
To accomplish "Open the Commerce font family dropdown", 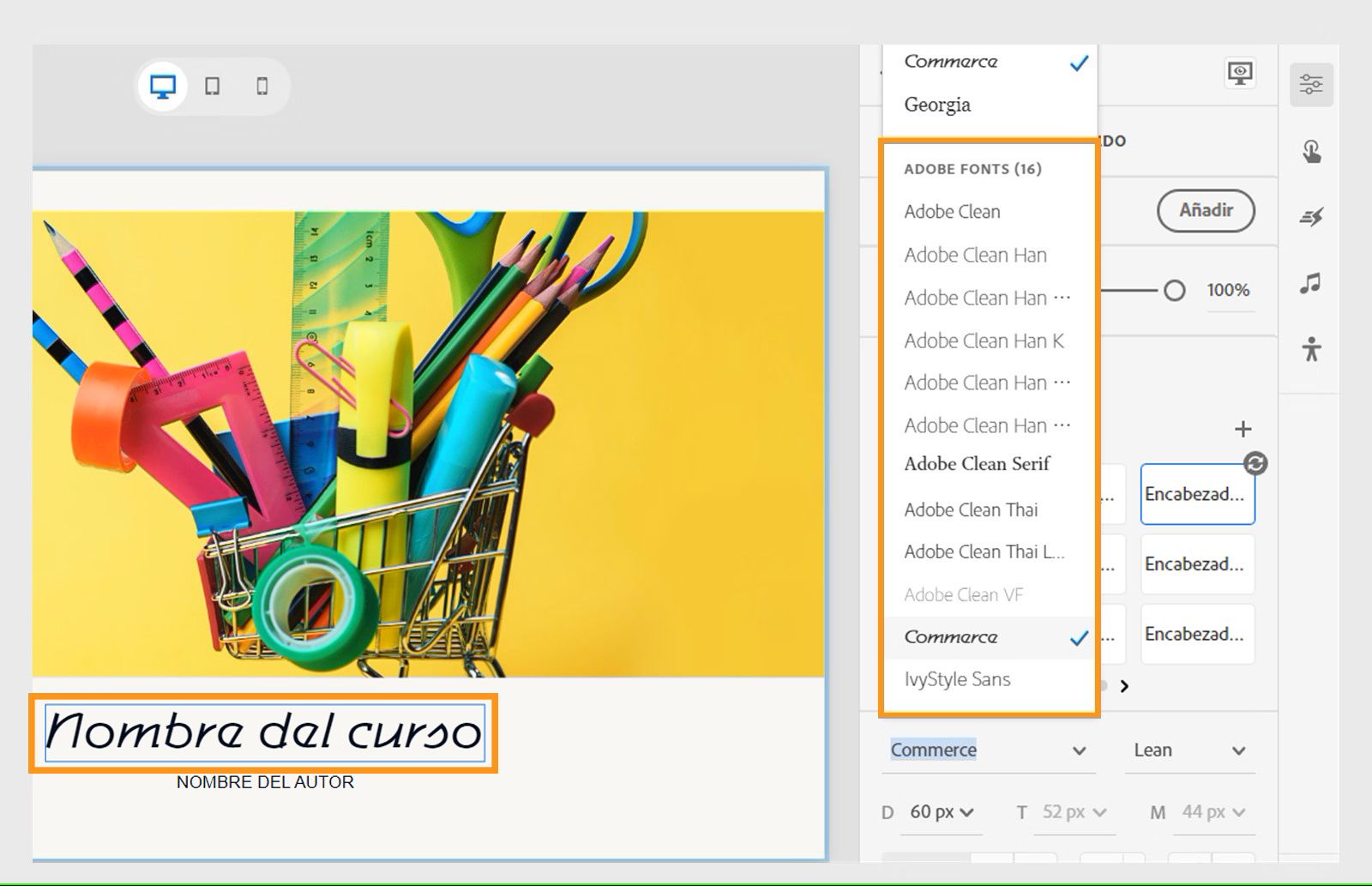I will pos(989,750).
